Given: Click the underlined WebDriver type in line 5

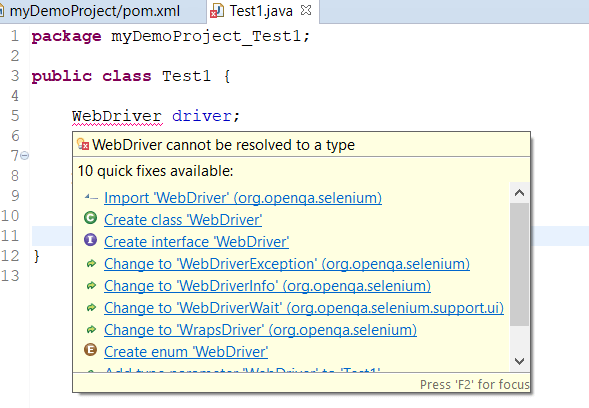Looking at the screenshot, I should [x=117, y=116].
